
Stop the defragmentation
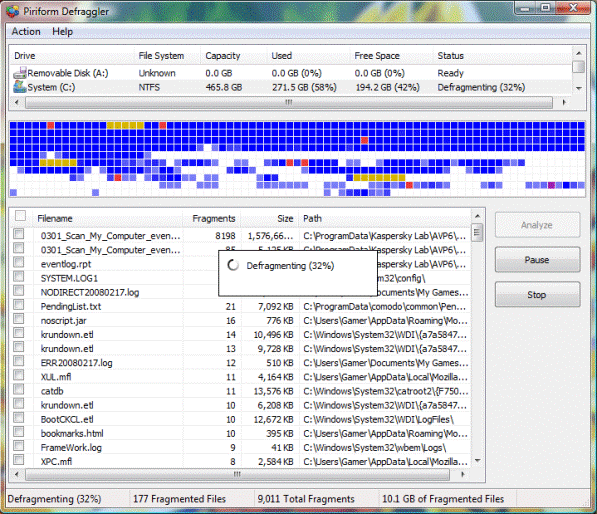[537, 295]
